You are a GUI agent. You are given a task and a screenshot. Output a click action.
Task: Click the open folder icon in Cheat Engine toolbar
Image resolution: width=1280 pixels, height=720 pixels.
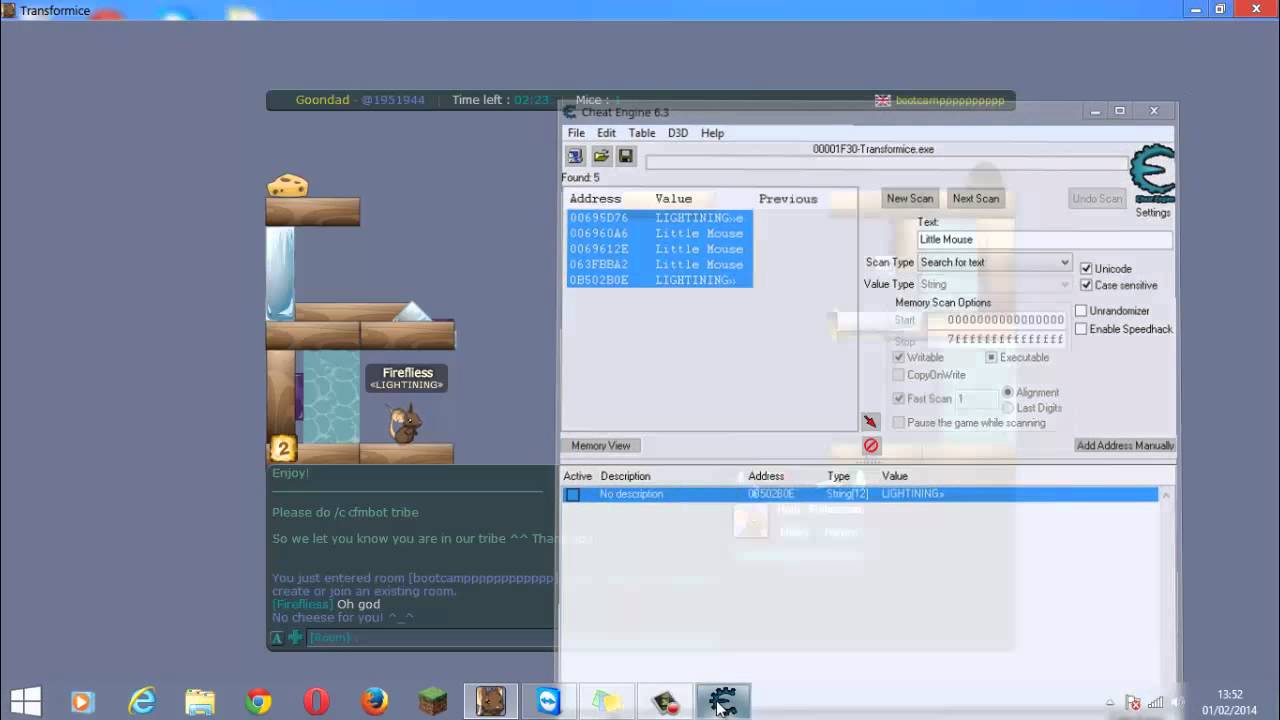(601, 156)
